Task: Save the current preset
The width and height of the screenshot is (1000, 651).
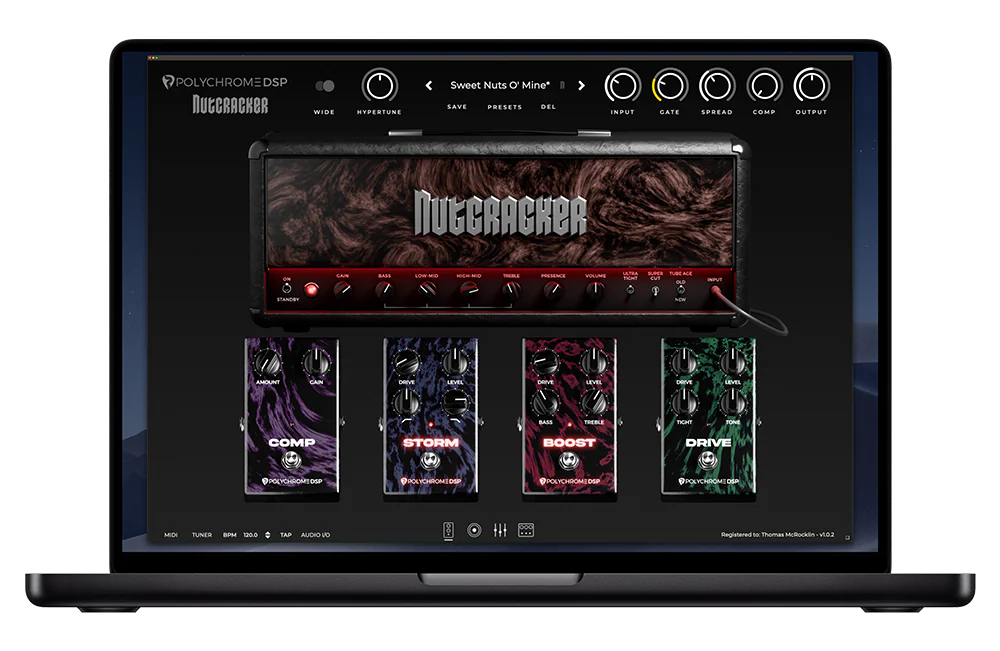Action: (457, 106)
